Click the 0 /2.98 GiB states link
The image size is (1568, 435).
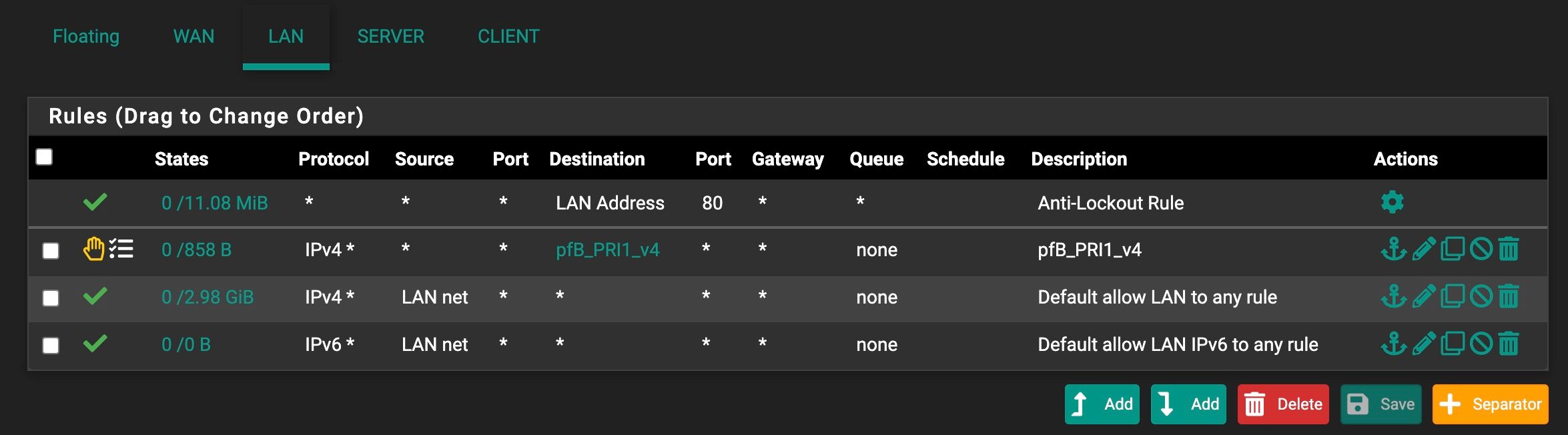click(x=208, y=297)
